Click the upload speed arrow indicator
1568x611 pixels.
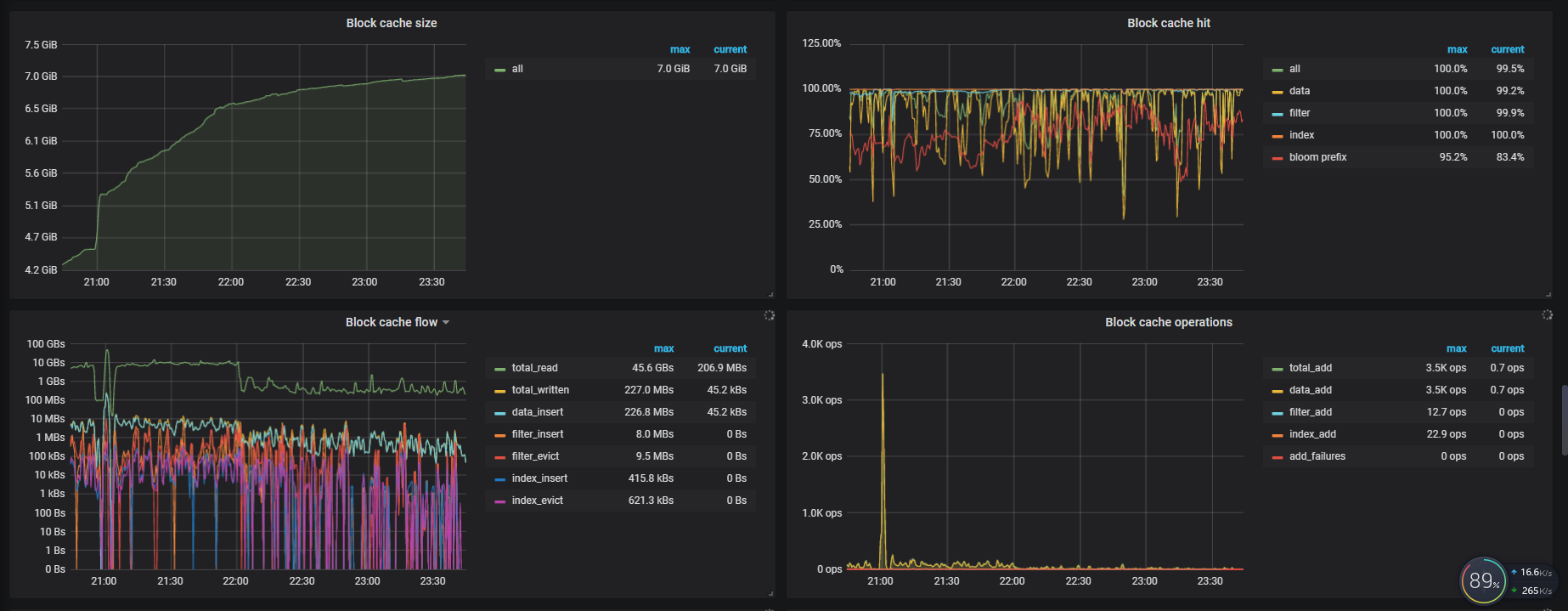pyautogui.click(x=1514, y=572)
